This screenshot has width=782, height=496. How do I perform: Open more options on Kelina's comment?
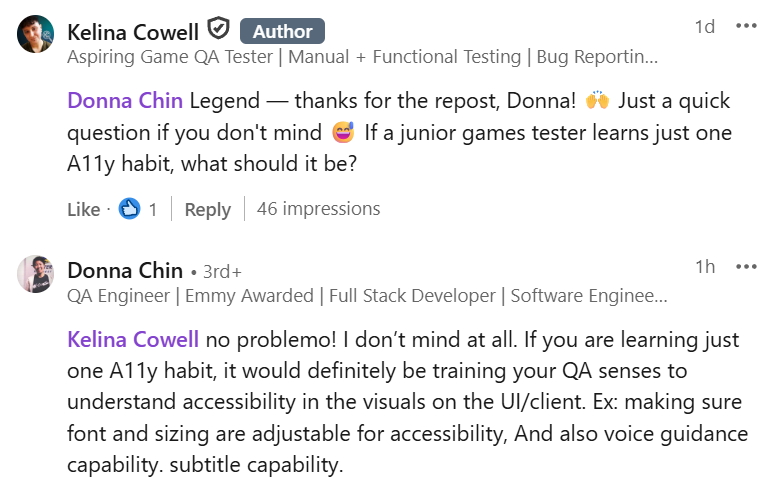tap(746, 26)
